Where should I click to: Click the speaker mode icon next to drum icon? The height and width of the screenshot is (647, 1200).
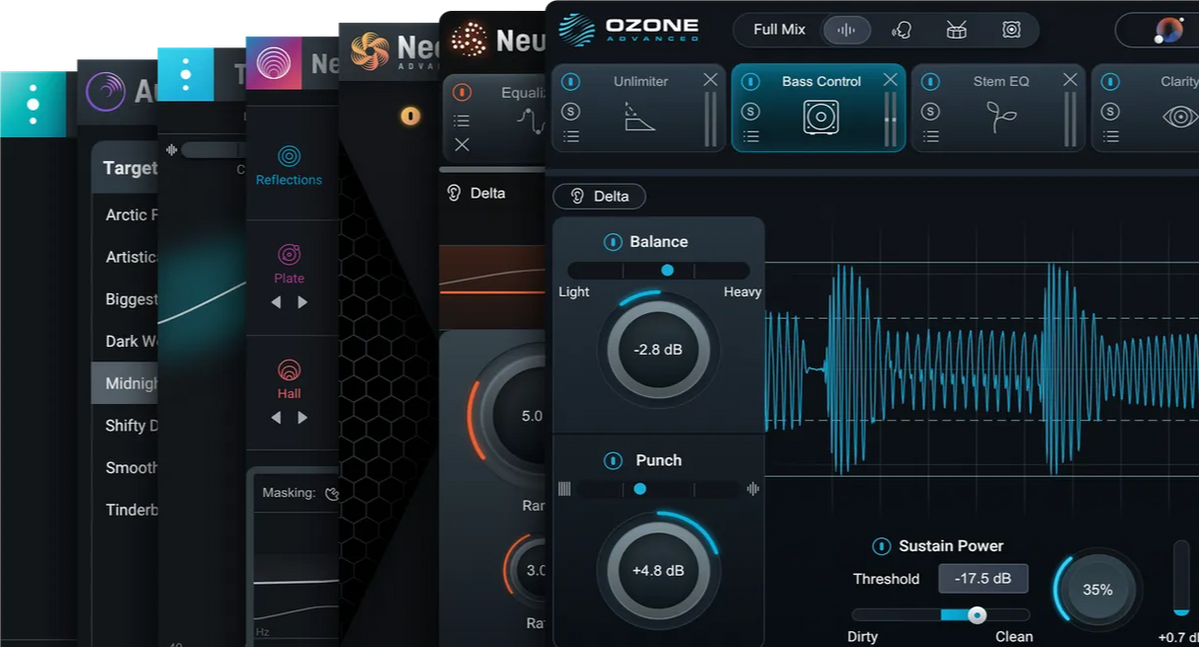1010,30
